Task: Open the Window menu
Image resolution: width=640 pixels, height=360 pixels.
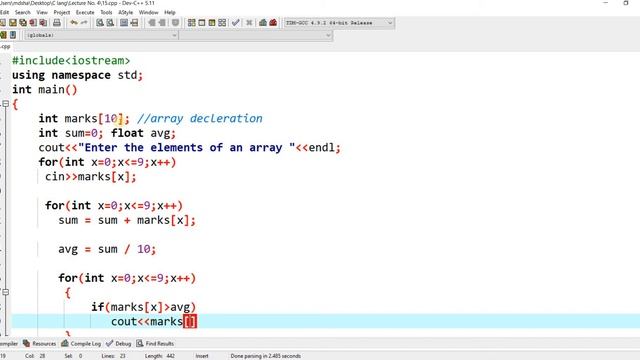Action: coord(148,12)
